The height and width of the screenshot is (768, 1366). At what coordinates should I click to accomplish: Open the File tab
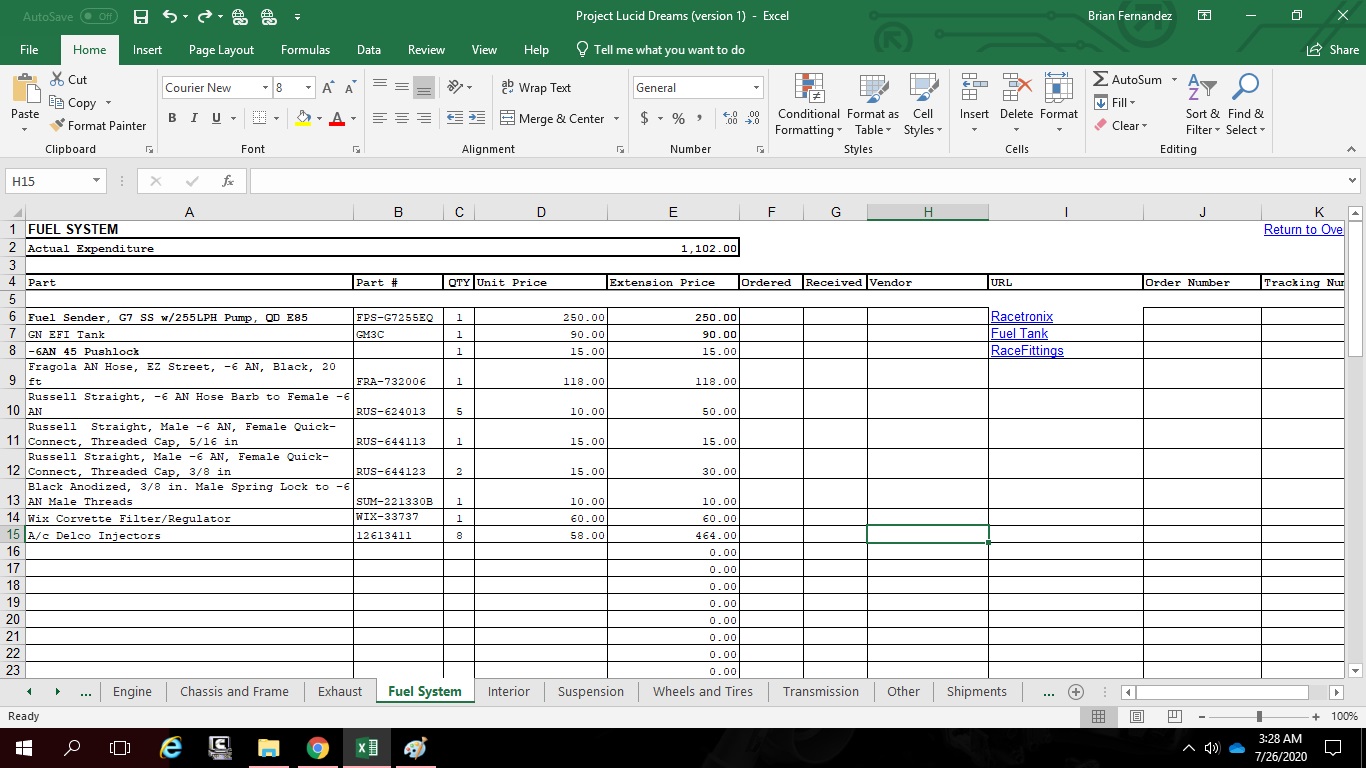[x=29, y=50]
